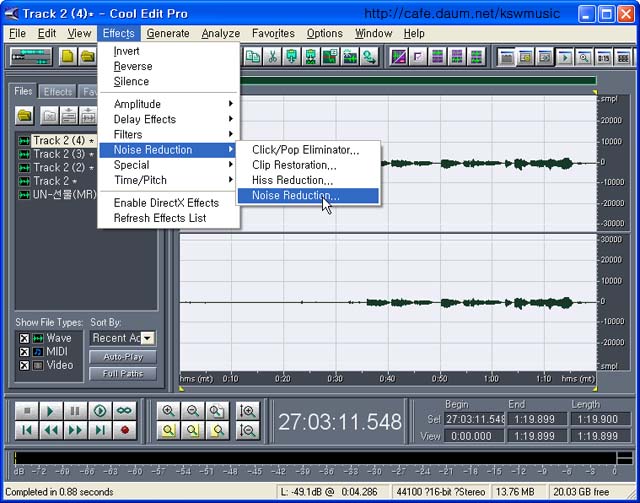Click Zoom In horizontally icon
640x503 pixels.
[169, 411]
